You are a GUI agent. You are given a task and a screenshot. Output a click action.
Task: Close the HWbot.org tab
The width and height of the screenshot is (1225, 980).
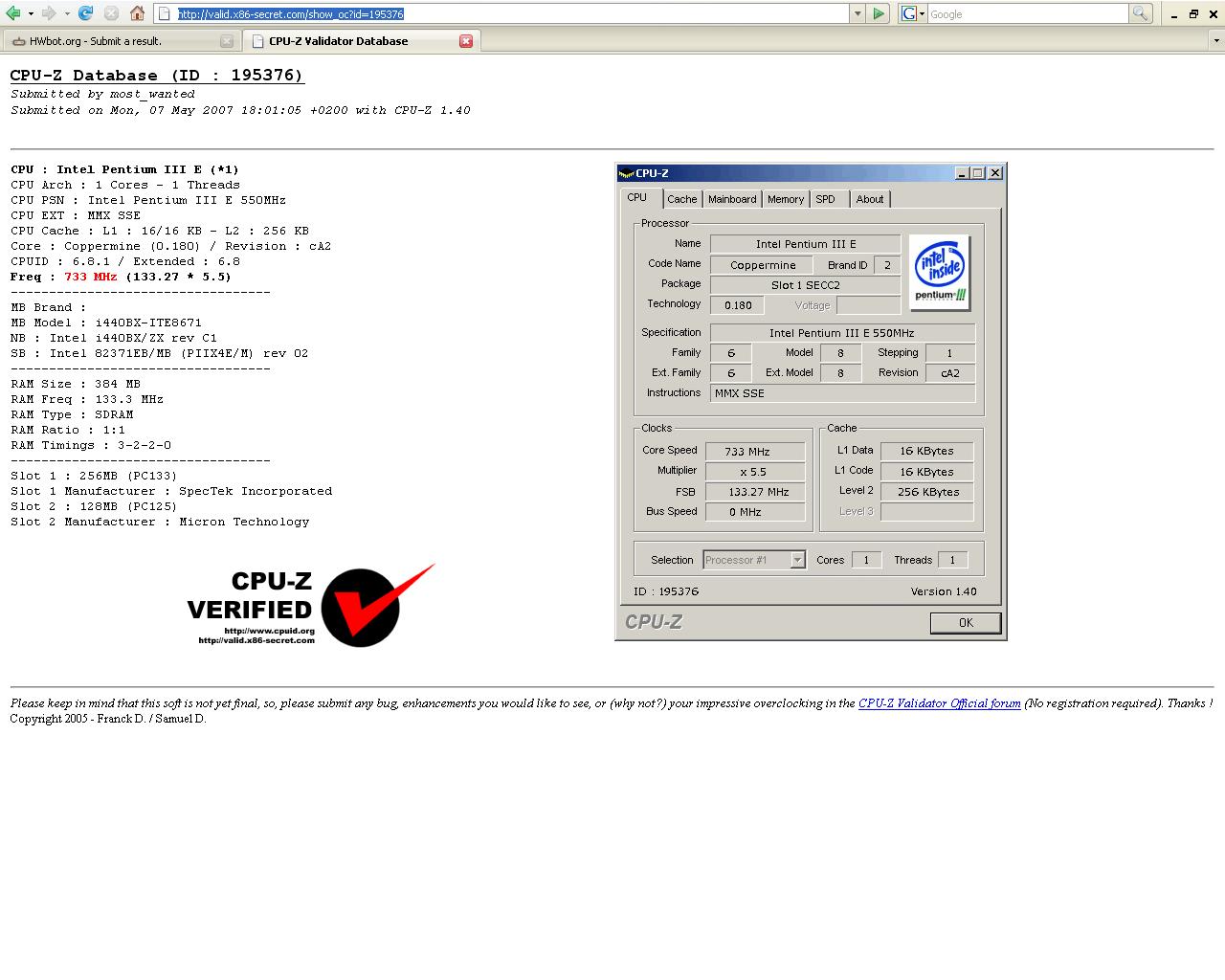click(227, 41)
